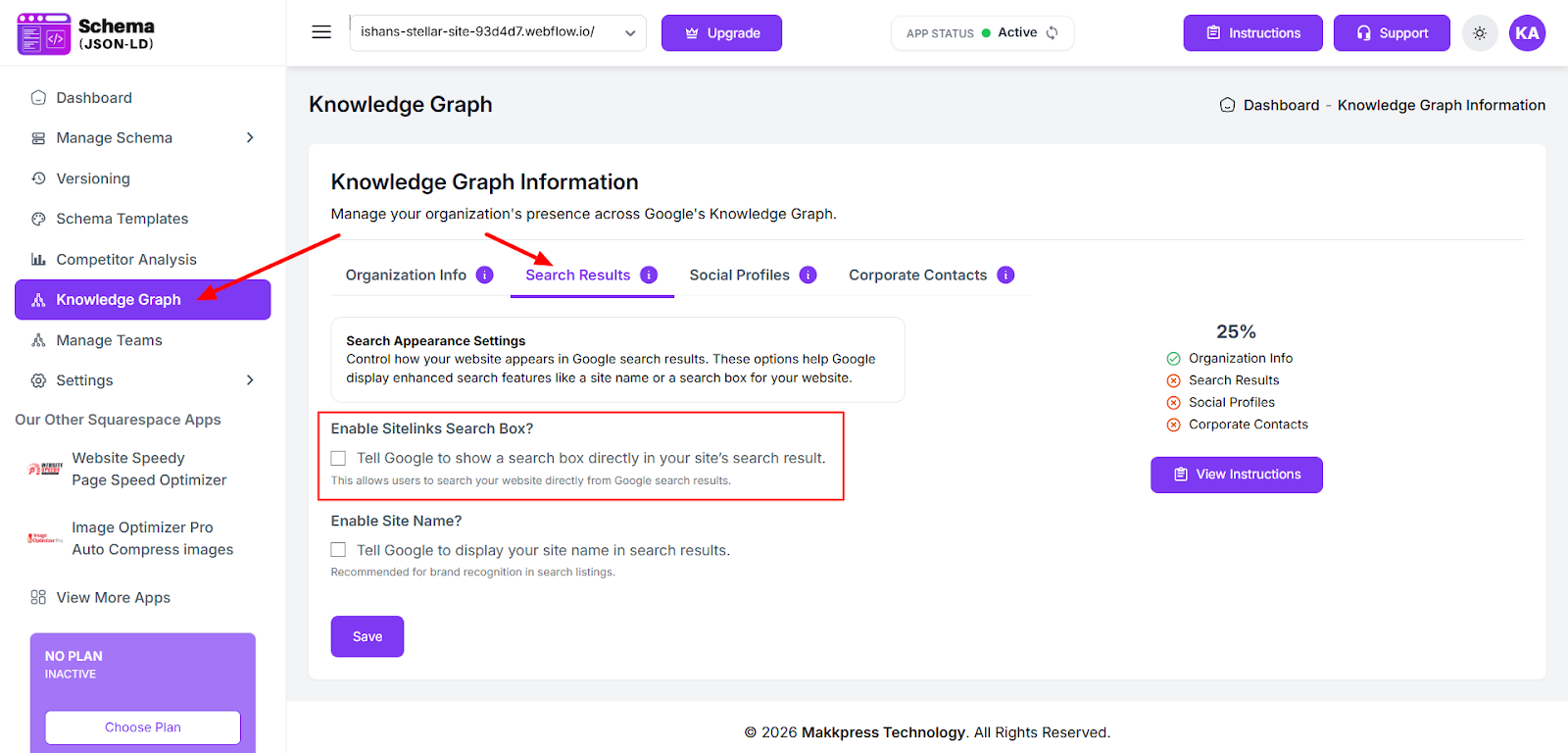Enable the Sitelinks Search Box checkbox
Viewport: 1568px width, 753px height.
(x=339, y=458)
